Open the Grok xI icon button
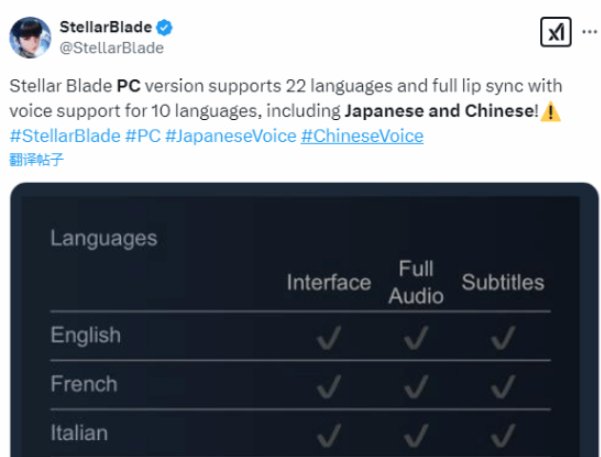The height and width of the screenshot is (457, 601). point(555,32)
